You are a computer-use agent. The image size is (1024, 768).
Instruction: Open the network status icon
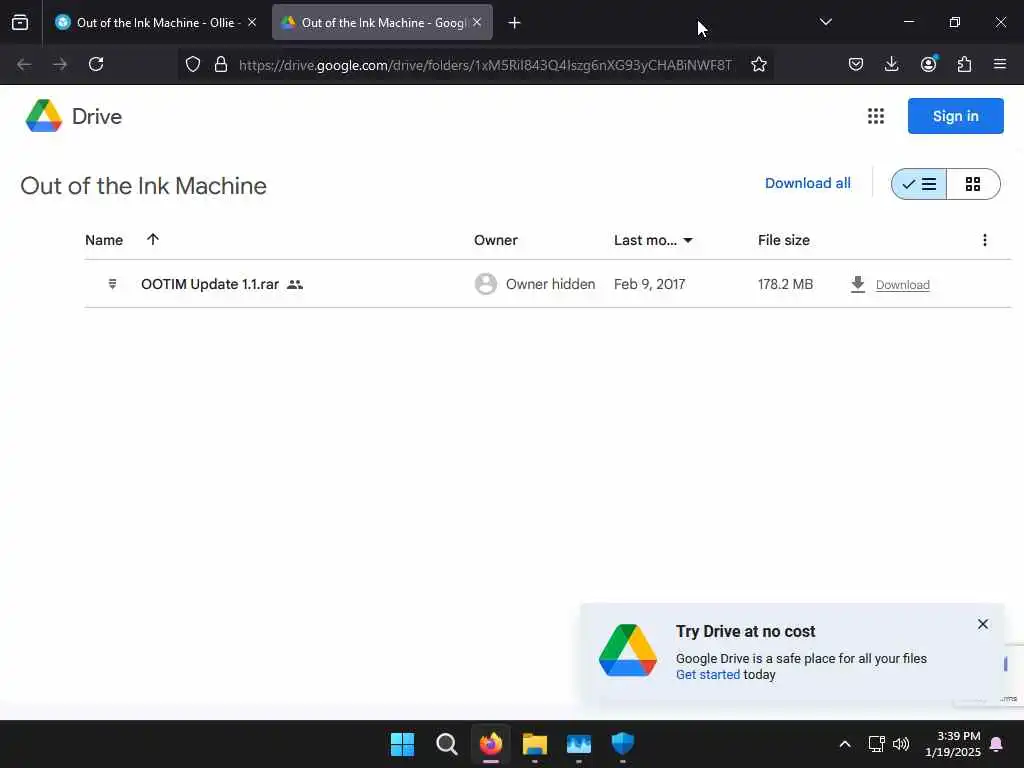[x=876, y=744]
